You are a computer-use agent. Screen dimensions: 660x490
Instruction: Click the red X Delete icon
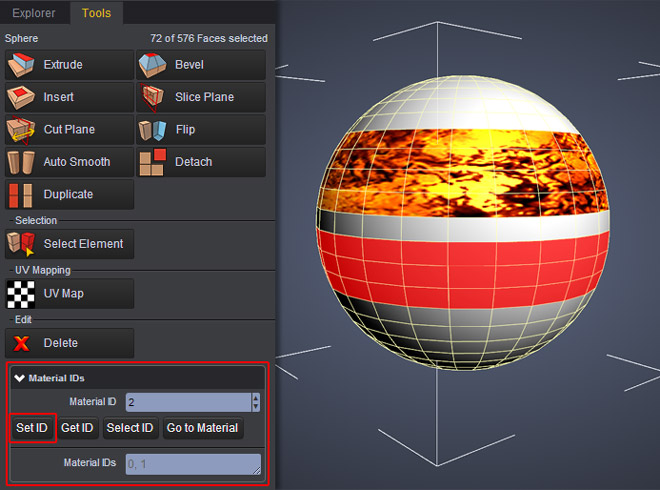(21, 343)
